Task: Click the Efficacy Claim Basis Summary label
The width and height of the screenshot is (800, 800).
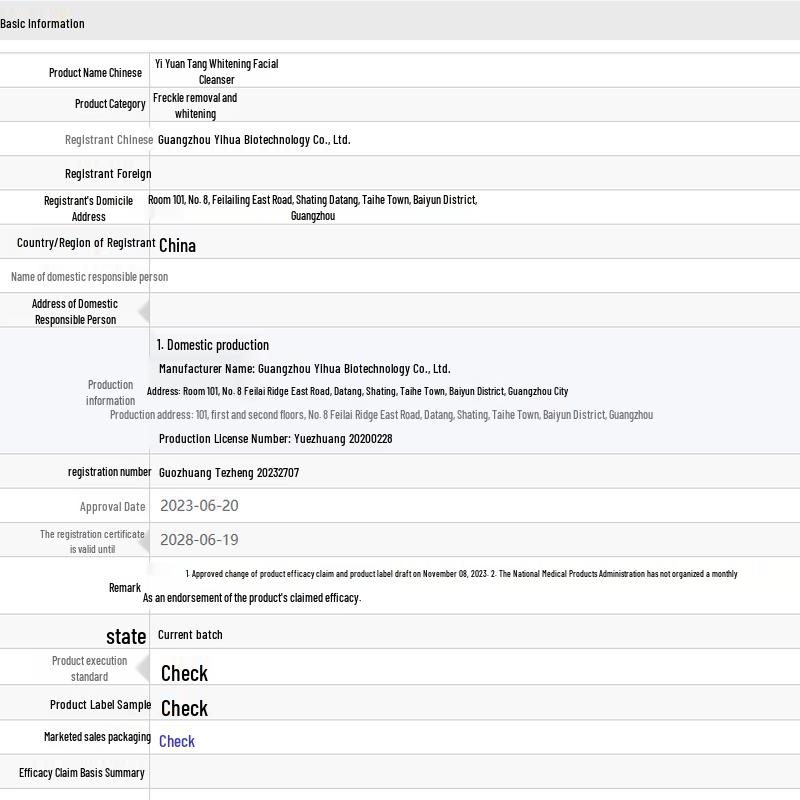Action: click(82, 773)
